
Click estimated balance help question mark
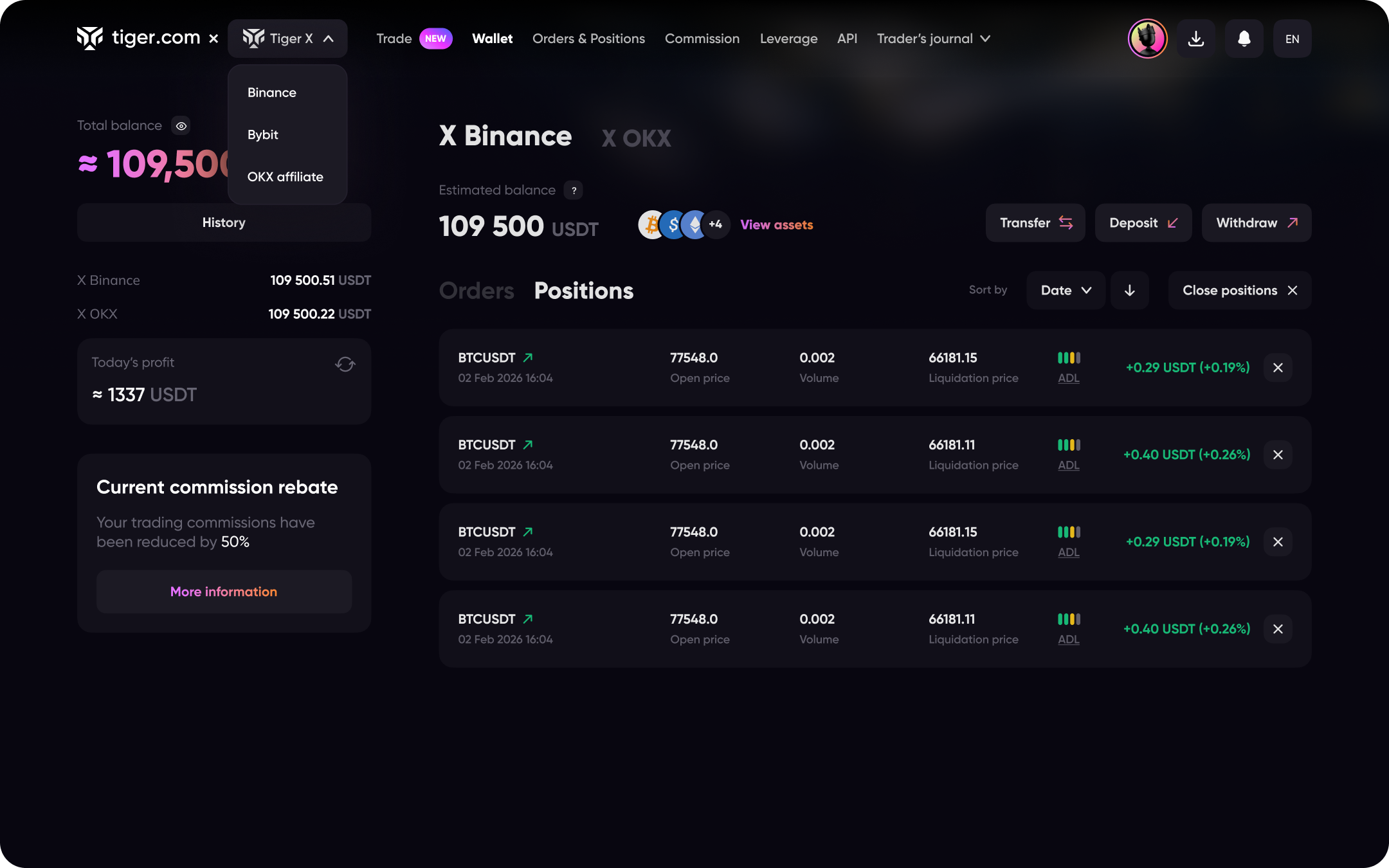pos(574,190)
